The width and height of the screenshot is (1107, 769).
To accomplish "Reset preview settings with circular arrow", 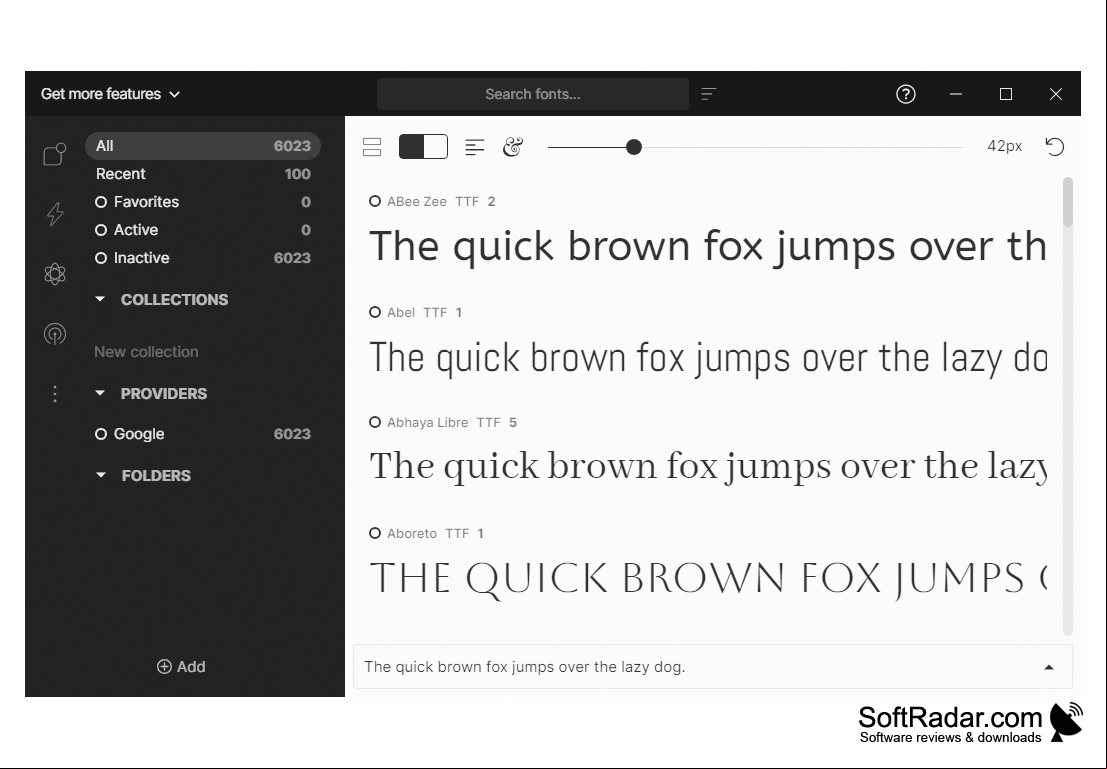I will tap(1055, 146).
